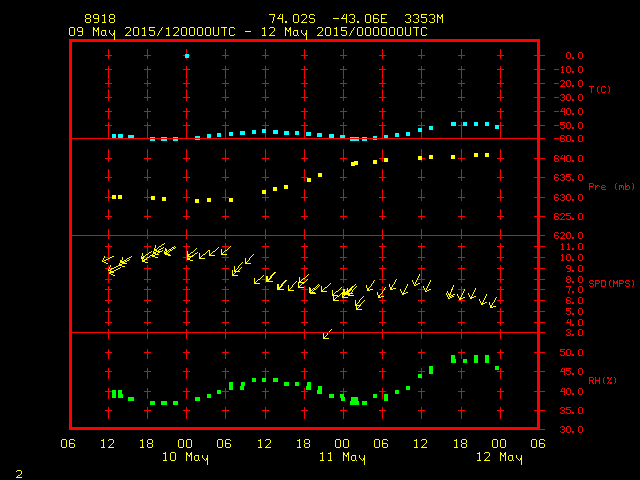Click the page number 2 in the corner

coord(19,474)
